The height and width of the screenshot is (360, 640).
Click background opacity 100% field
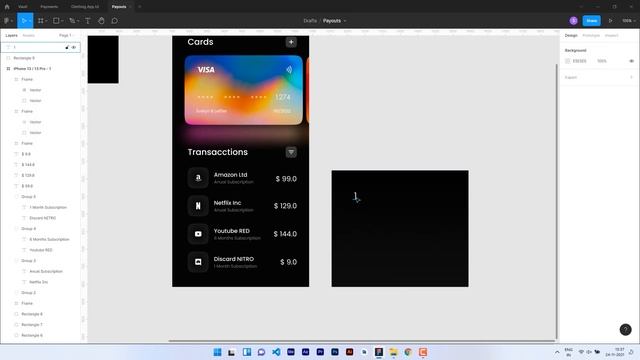(x=602, y=61)
